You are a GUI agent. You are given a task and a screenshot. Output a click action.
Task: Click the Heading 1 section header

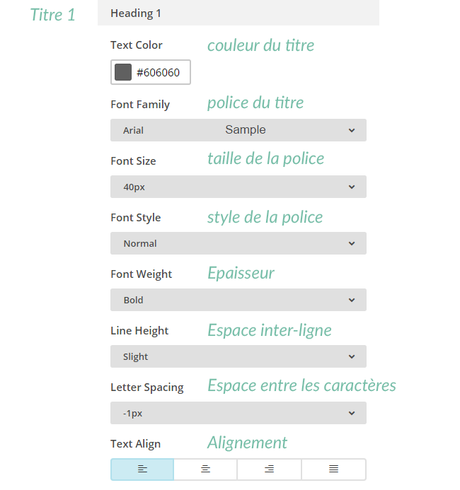(238, 13)
